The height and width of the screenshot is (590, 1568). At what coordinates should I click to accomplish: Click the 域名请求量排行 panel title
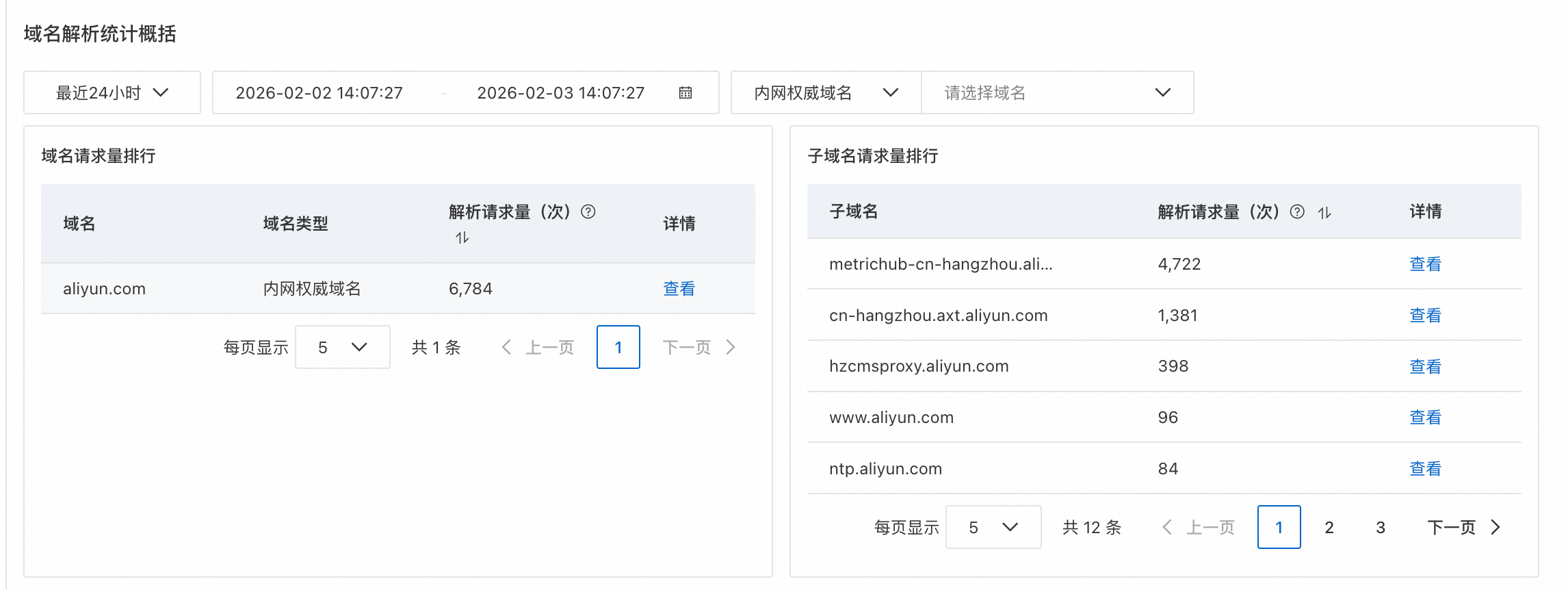[x=99, y=156]
